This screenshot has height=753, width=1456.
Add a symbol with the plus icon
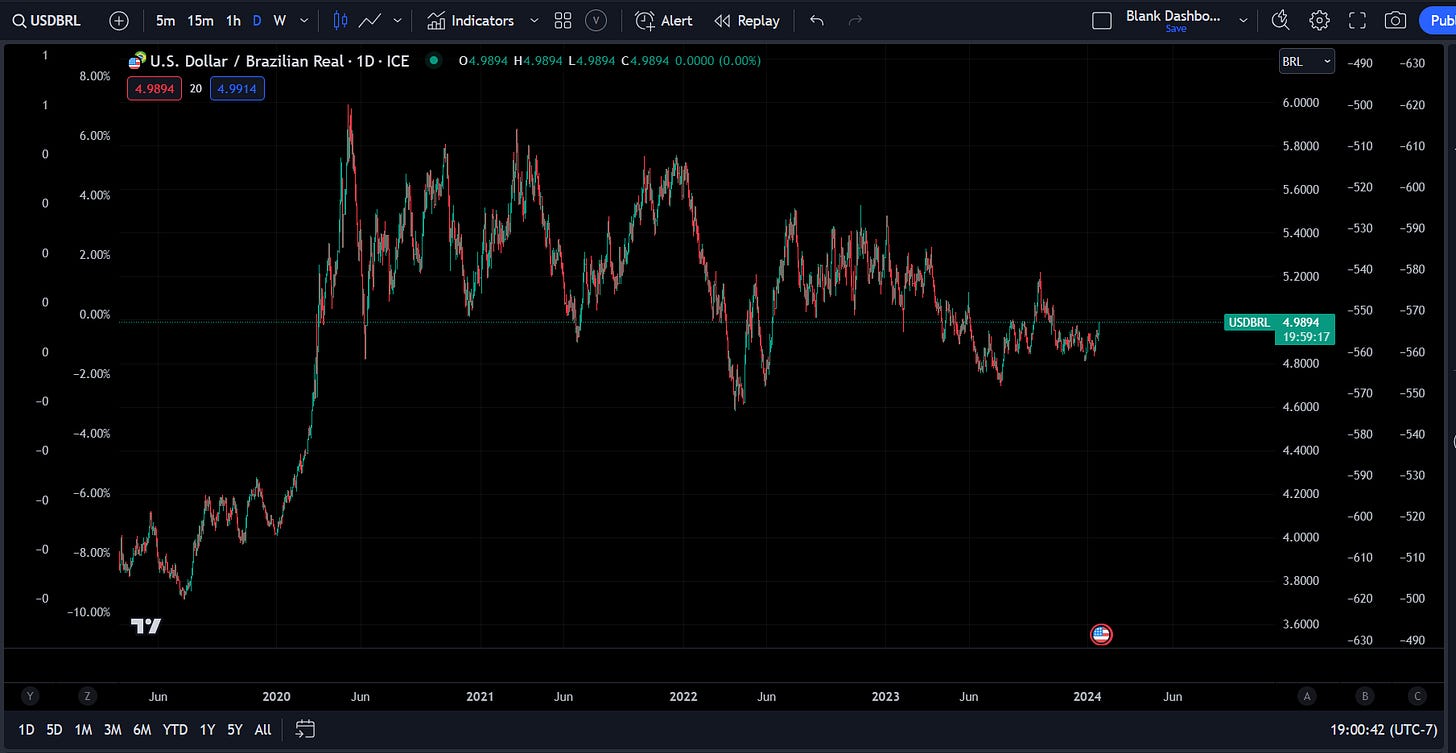(x=119, y=20)
